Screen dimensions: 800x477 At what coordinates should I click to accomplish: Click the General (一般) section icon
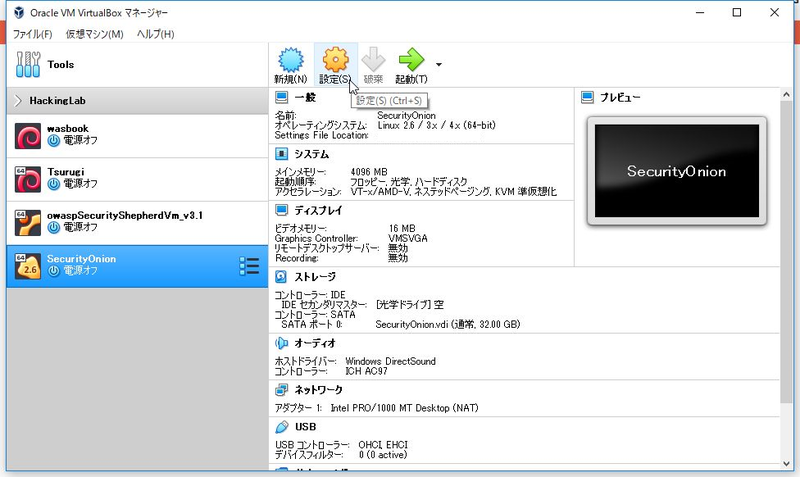click(x=282, y=97)
